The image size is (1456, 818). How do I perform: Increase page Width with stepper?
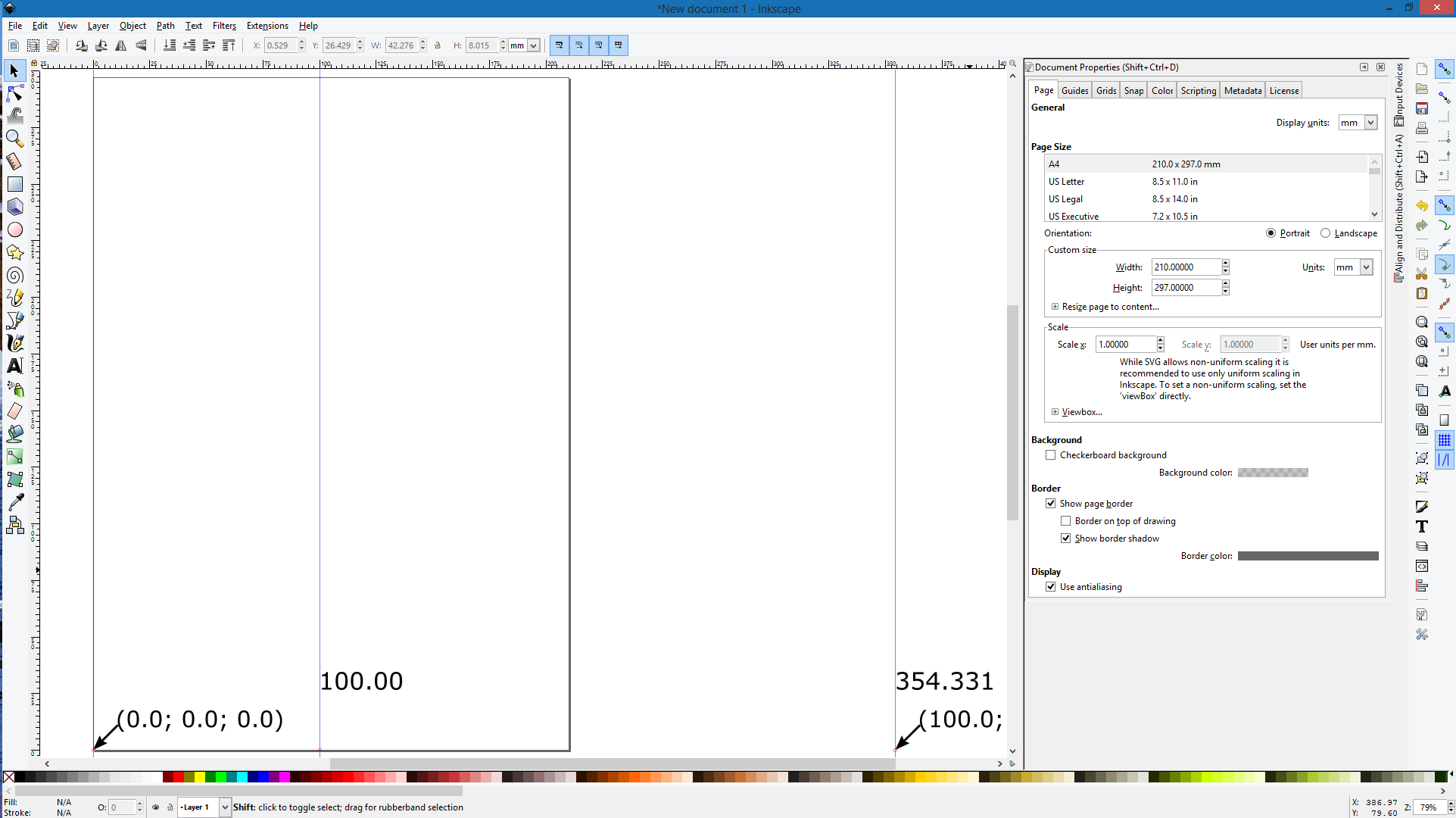pyautogui.click(x=1225, y=264)
